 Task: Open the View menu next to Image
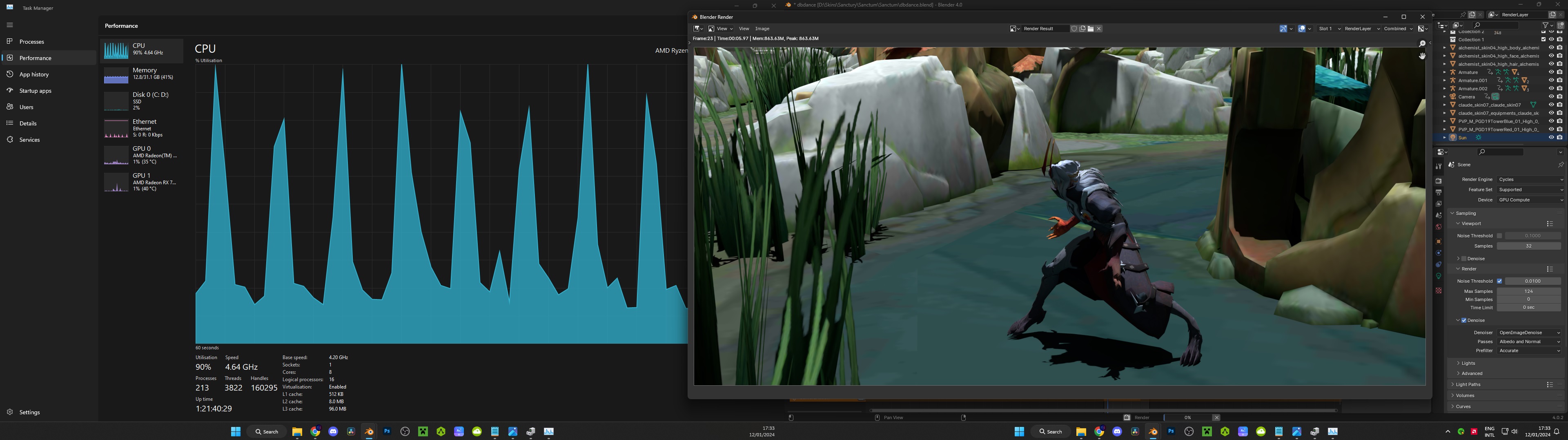(x=744, y=29)
